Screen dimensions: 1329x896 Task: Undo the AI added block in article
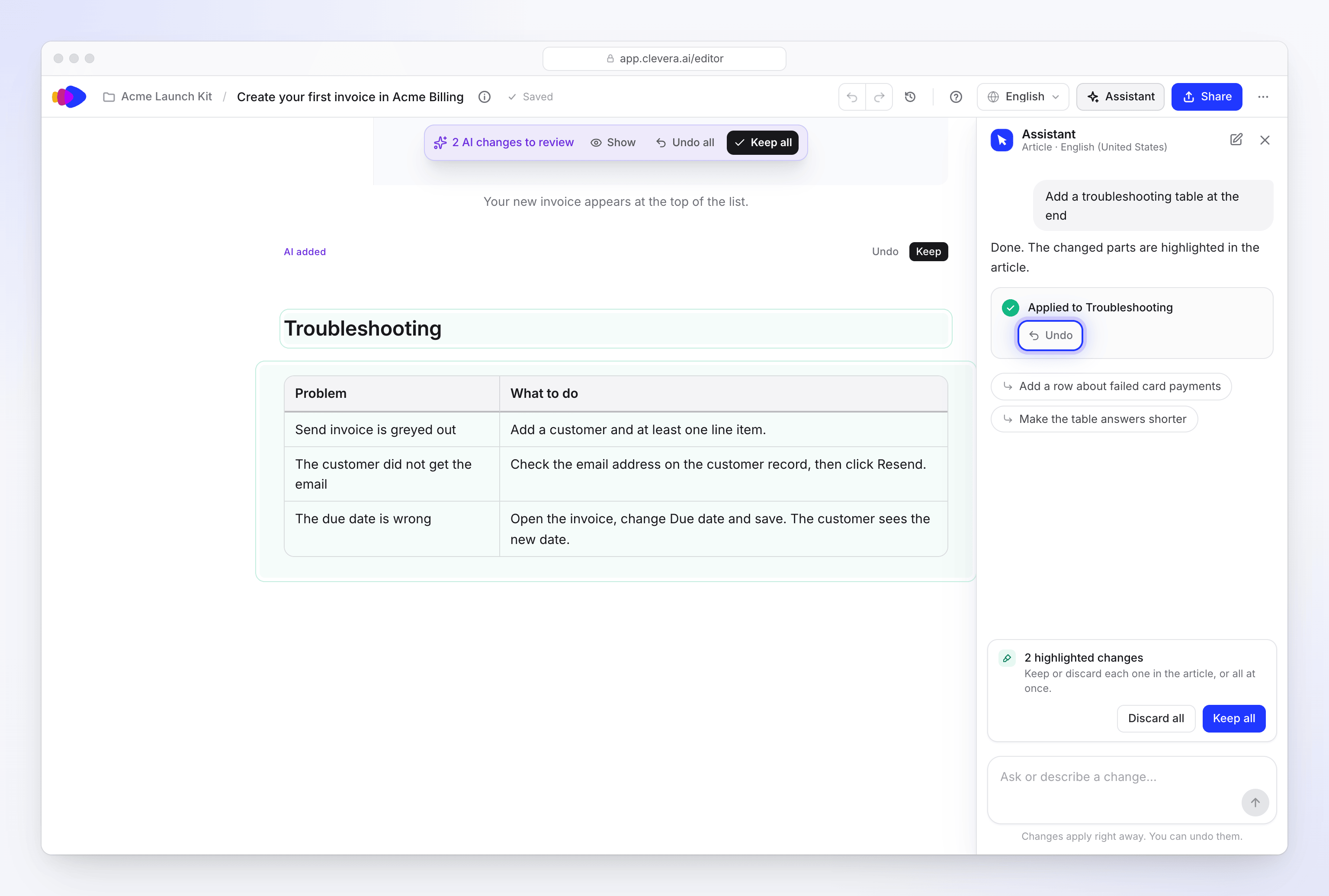(885, 251)
